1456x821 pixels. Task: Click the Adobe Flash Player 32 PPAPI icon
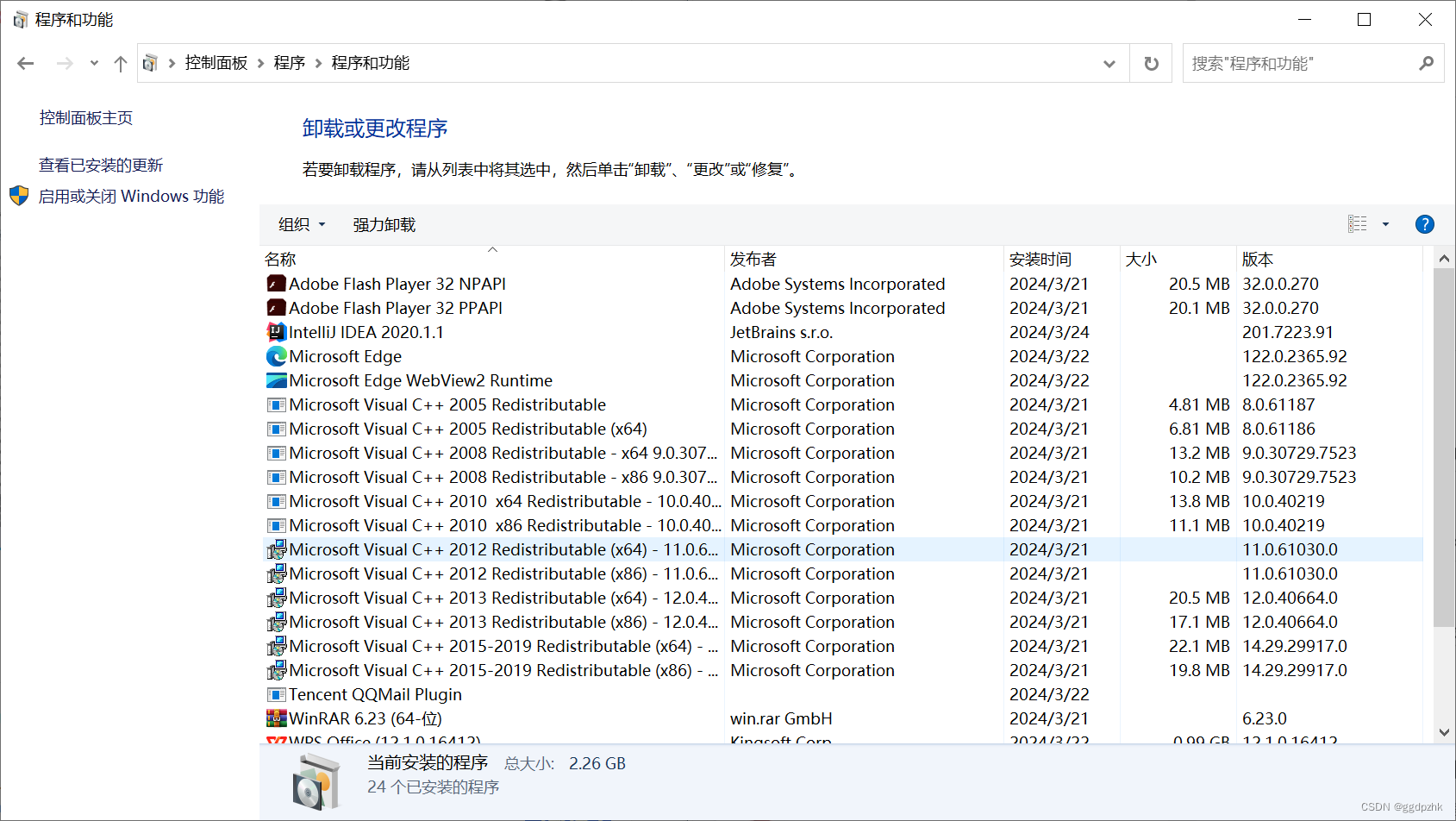[276, 308]
